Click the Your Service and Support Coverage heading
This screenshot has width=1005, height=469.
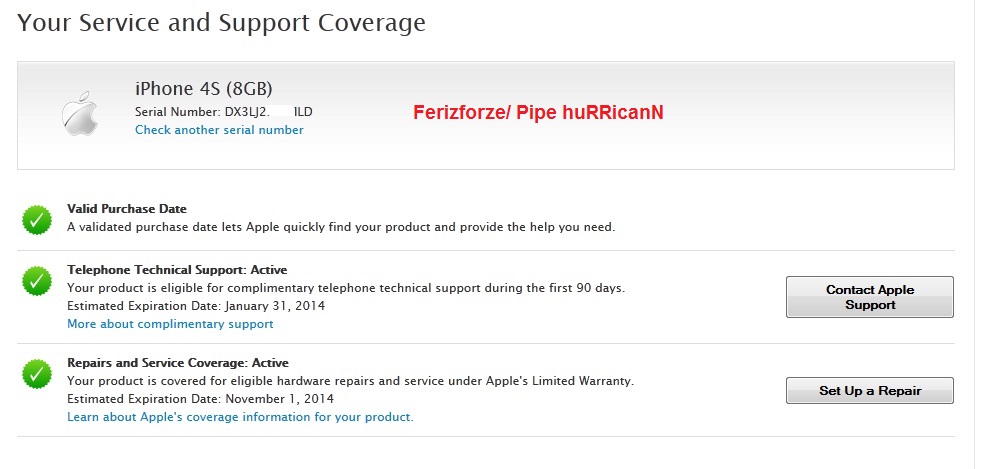click(221, 23)
